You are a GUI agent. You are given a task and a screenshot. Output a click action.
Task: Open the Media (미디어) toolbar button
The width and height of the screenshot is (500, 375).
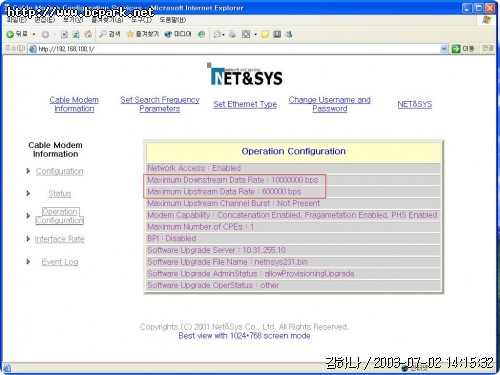[x=178, y=34]
